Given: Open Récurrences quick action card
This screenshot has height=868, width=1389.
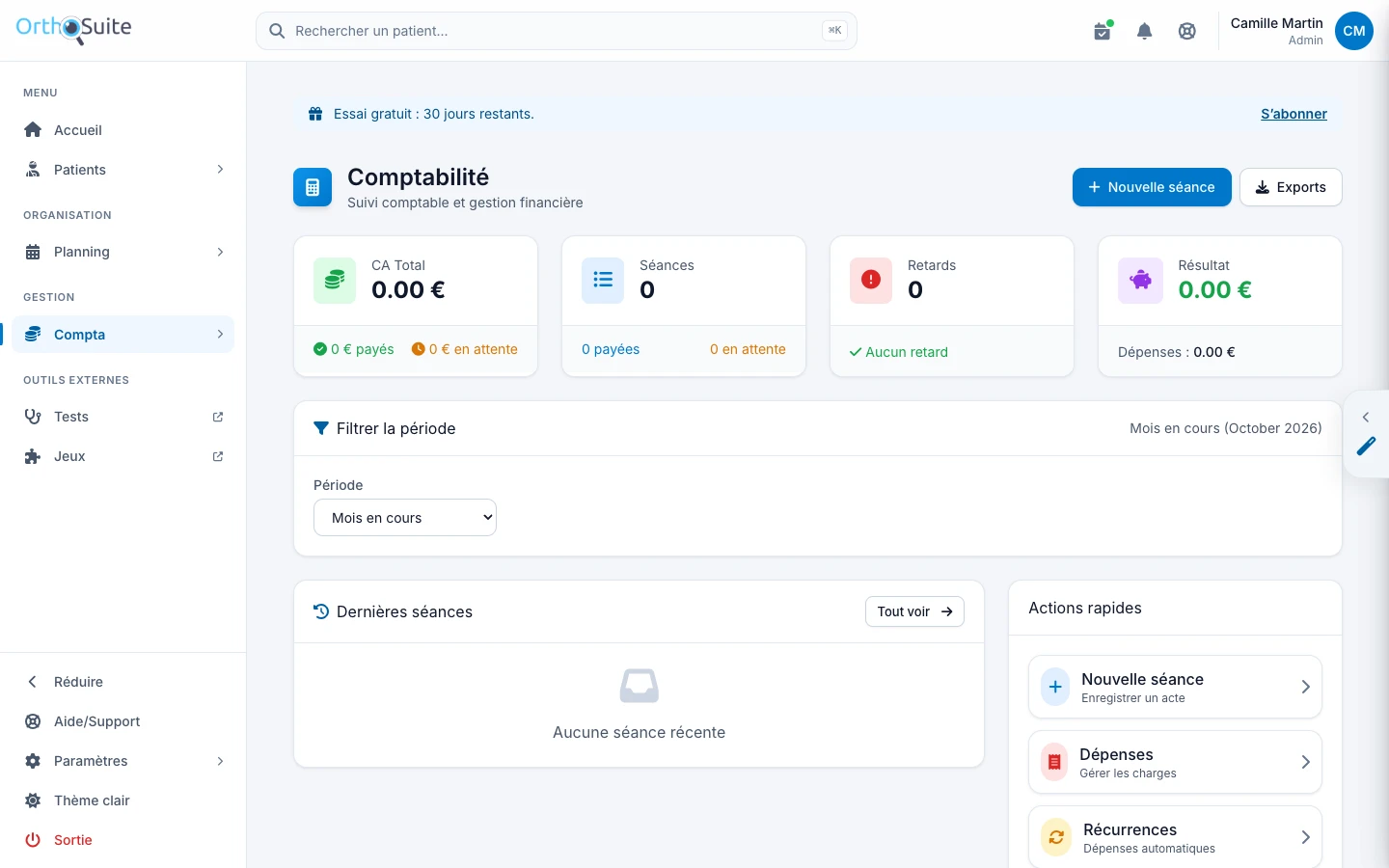Looking at the screenshot, I should click(1175, 837).
